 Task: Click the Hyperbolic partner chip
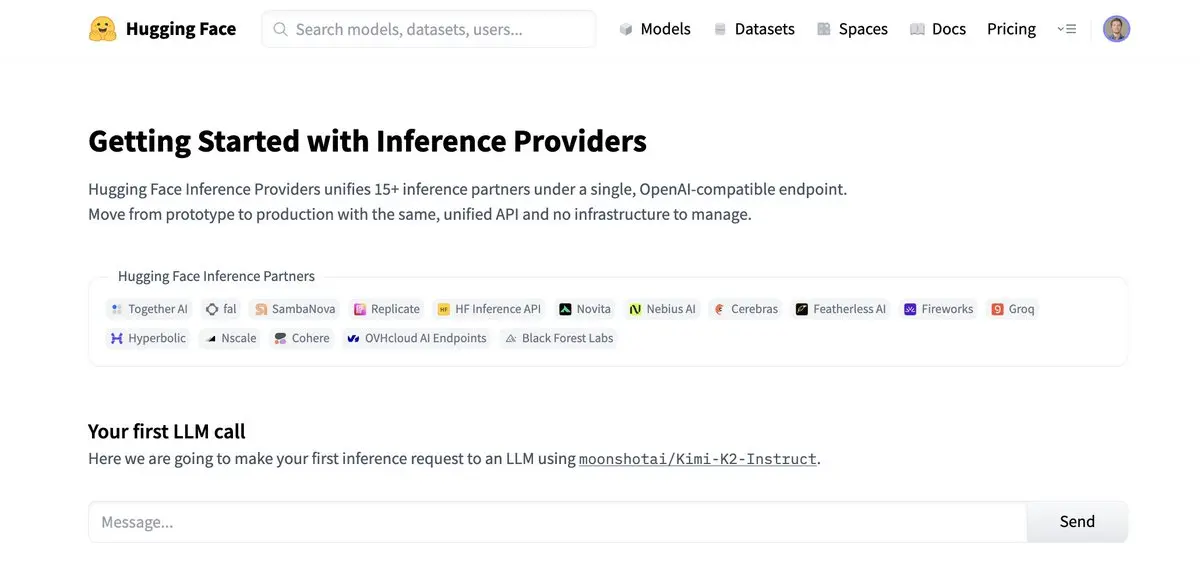tap(148, 338)
